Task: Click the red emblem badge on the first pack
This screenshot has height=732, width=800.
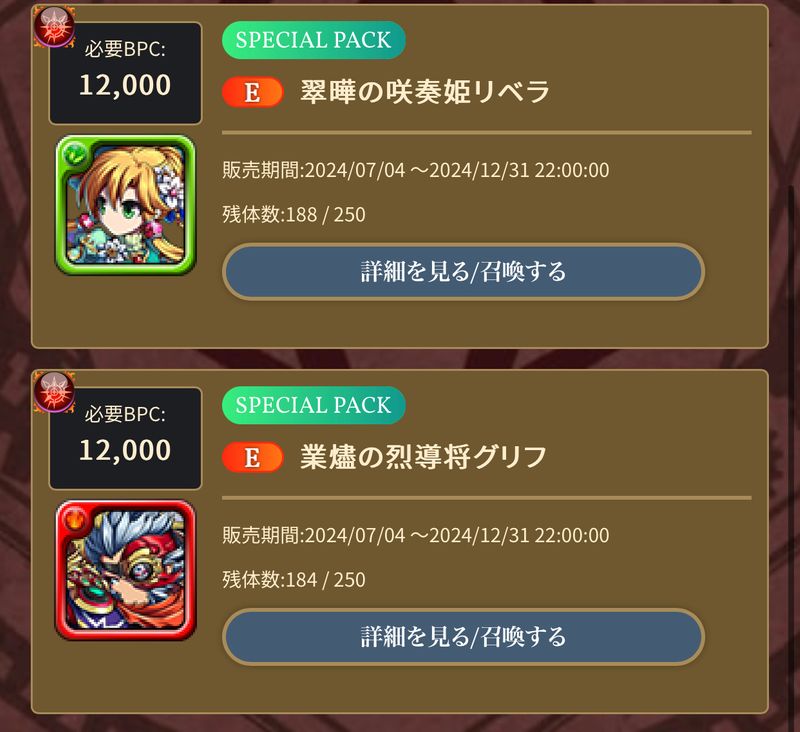Action: click(54, 27)
